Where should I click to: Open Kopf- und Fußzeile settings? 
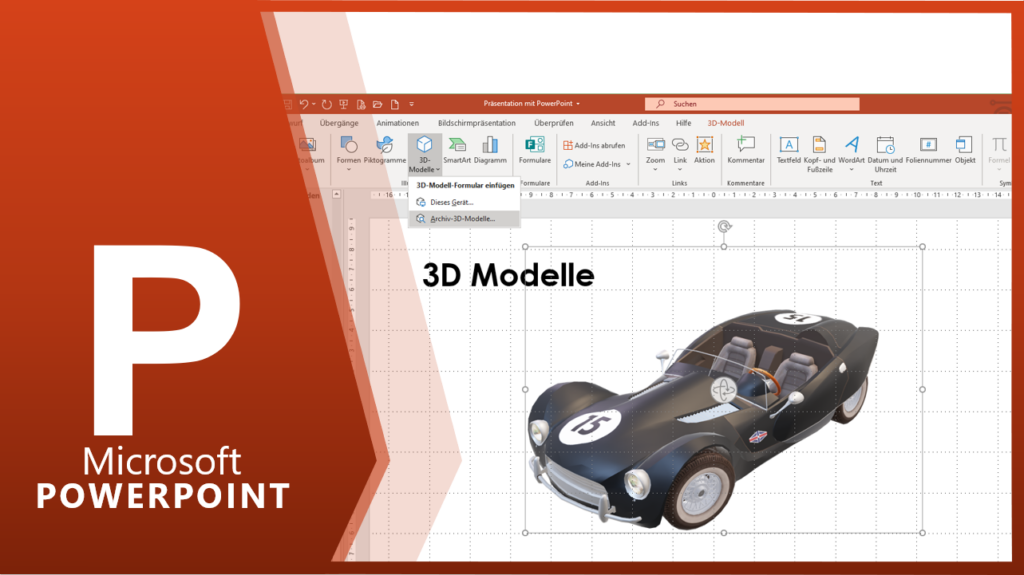819,154
